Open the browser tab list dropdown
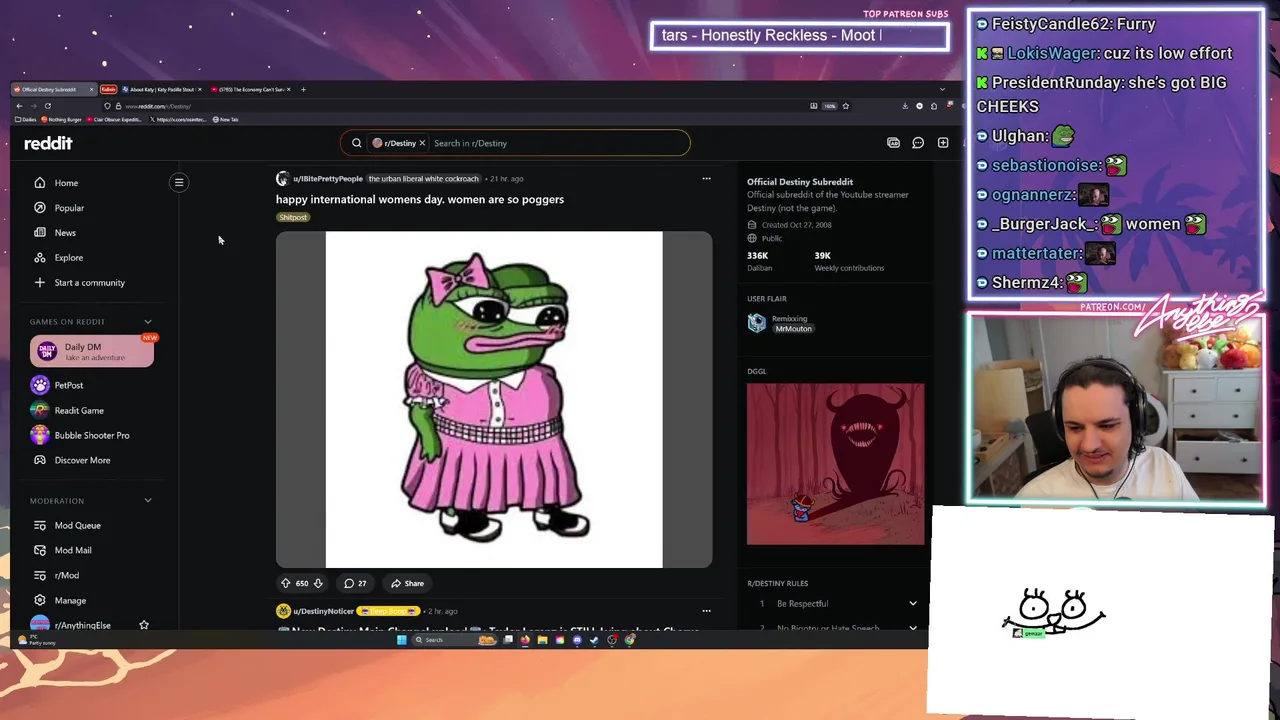The width and height of the screenshot is (1280, 720). click(942, 89)
